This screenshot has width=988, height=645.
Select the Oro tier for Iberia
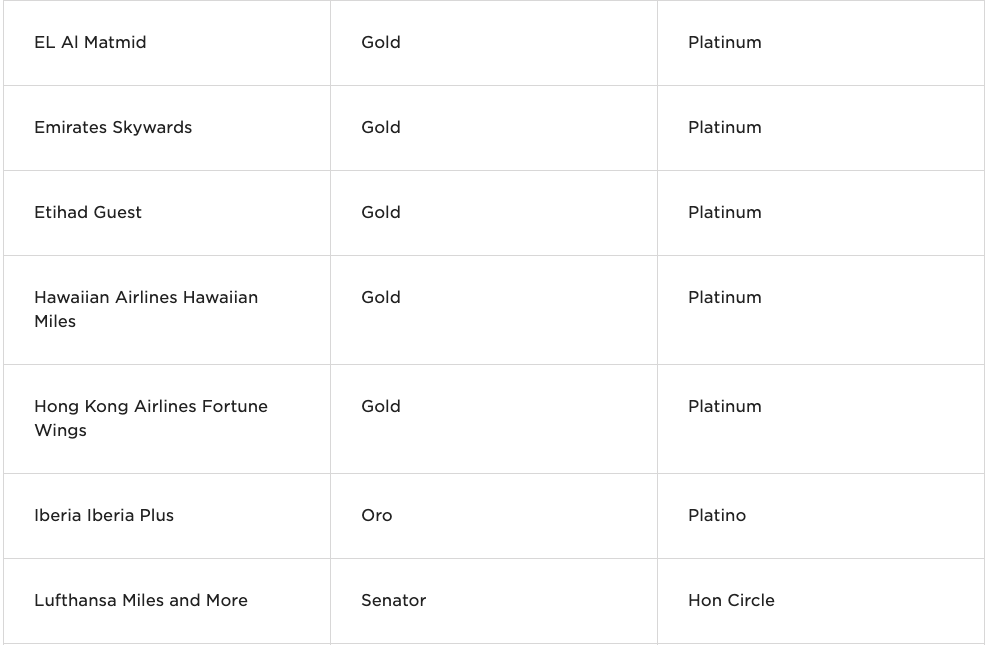[377, 515]
